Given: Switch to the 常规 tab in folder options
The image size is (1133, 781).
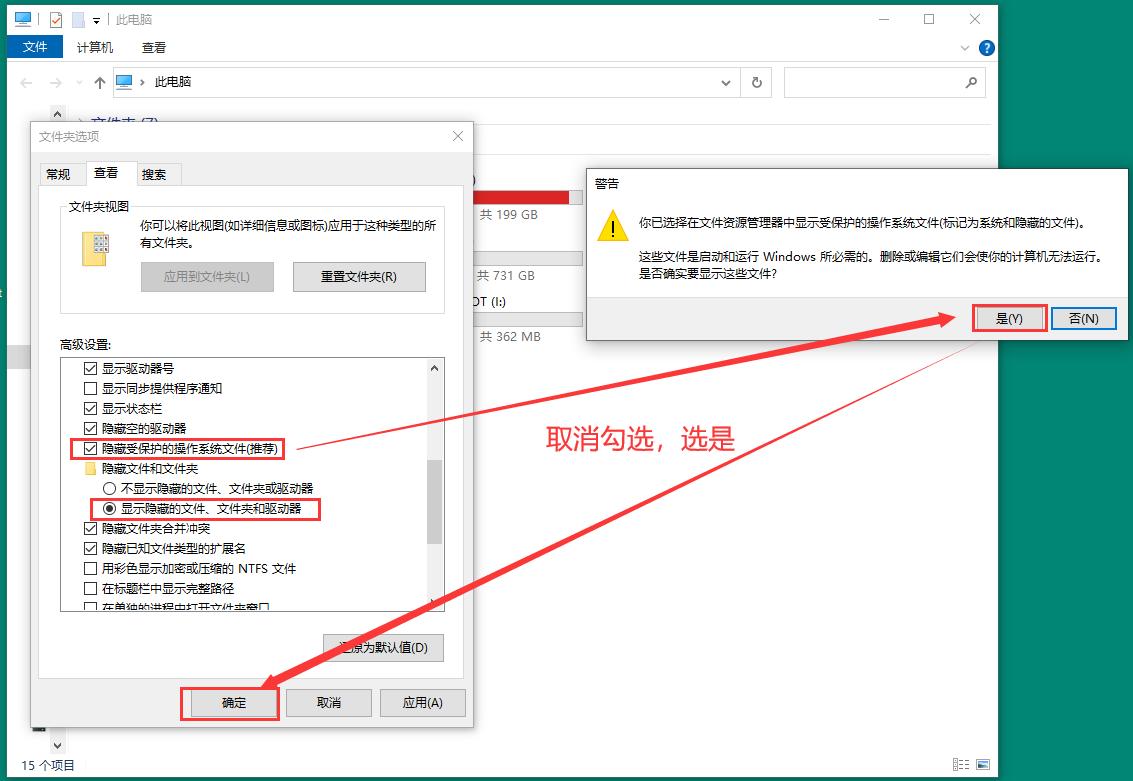Looking at the screenshot, I should point(61,173).
